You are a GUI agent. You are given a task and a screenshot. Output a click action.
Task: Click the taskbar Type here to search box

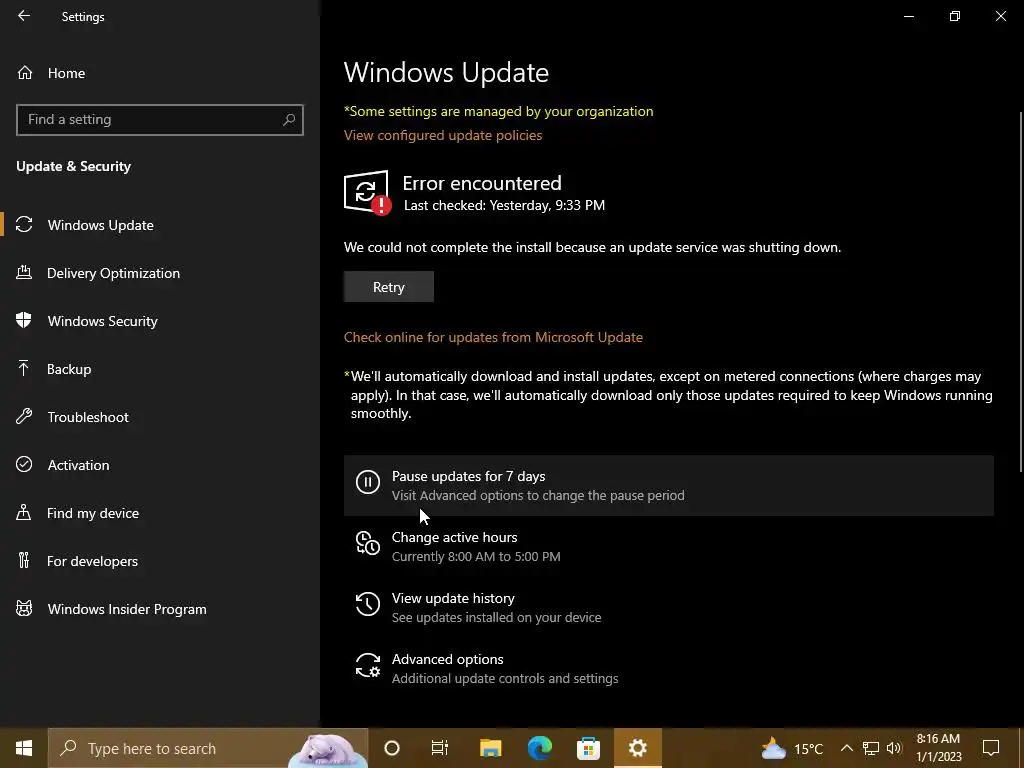click(208, 748)
